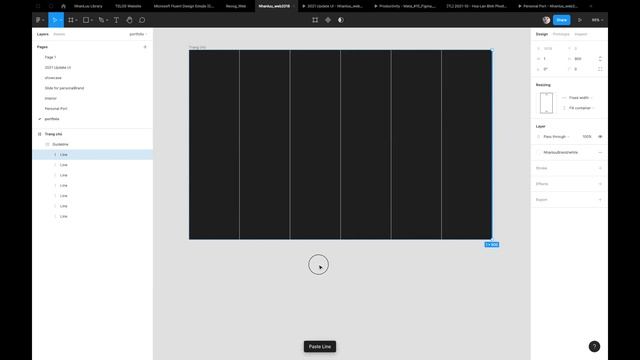Open the Microsoft Fluent Design Emojis file tab
This screenshot has height=360, width=640.
click(184, 6)
